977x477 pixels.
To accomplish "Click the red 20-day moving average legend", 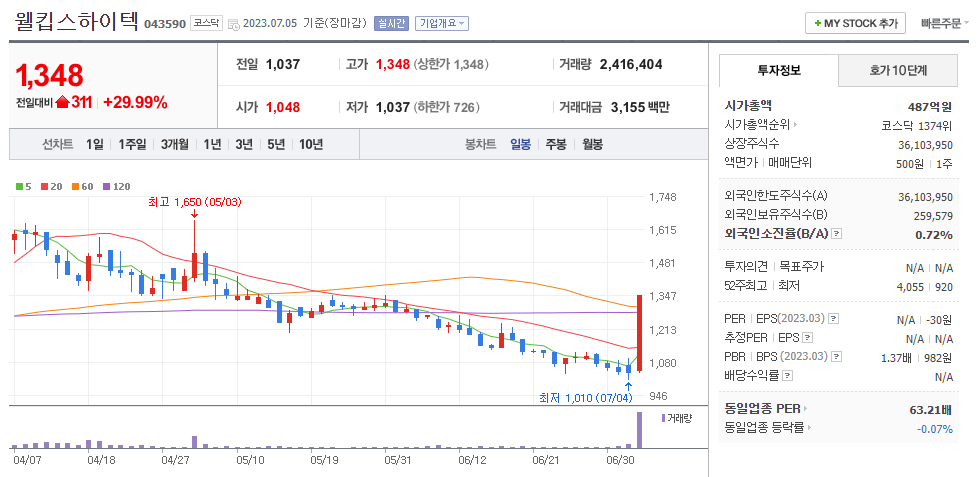I will pos(52,186).
